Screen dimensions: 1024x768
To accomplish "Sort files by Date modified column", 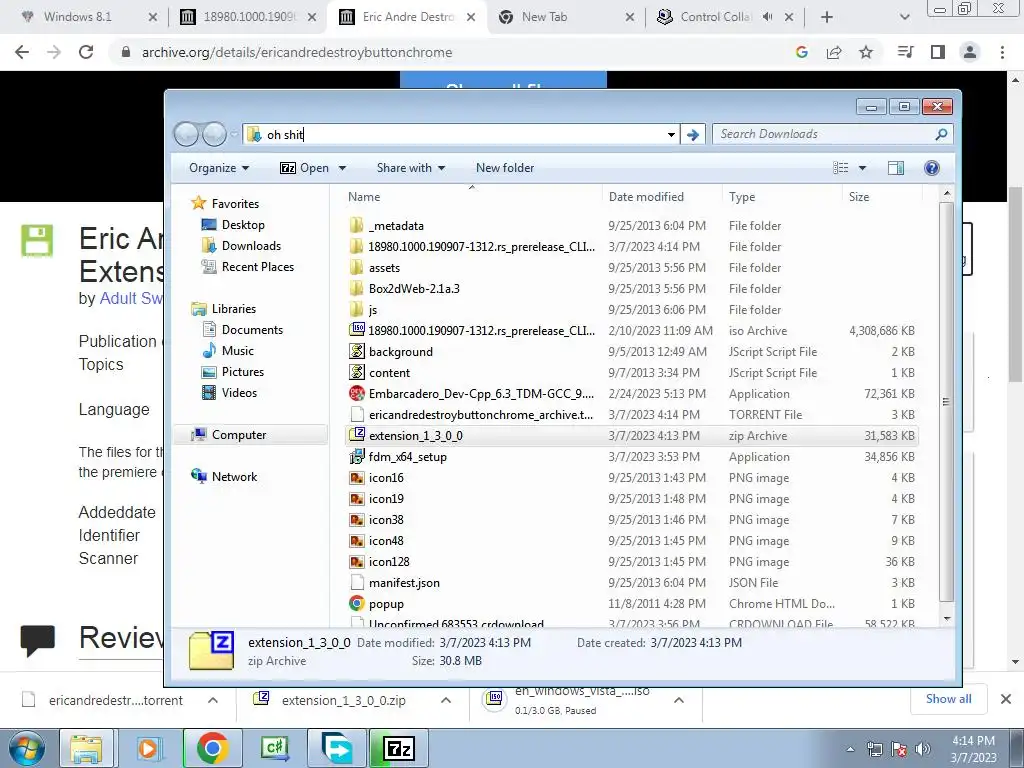I will 646,197.
